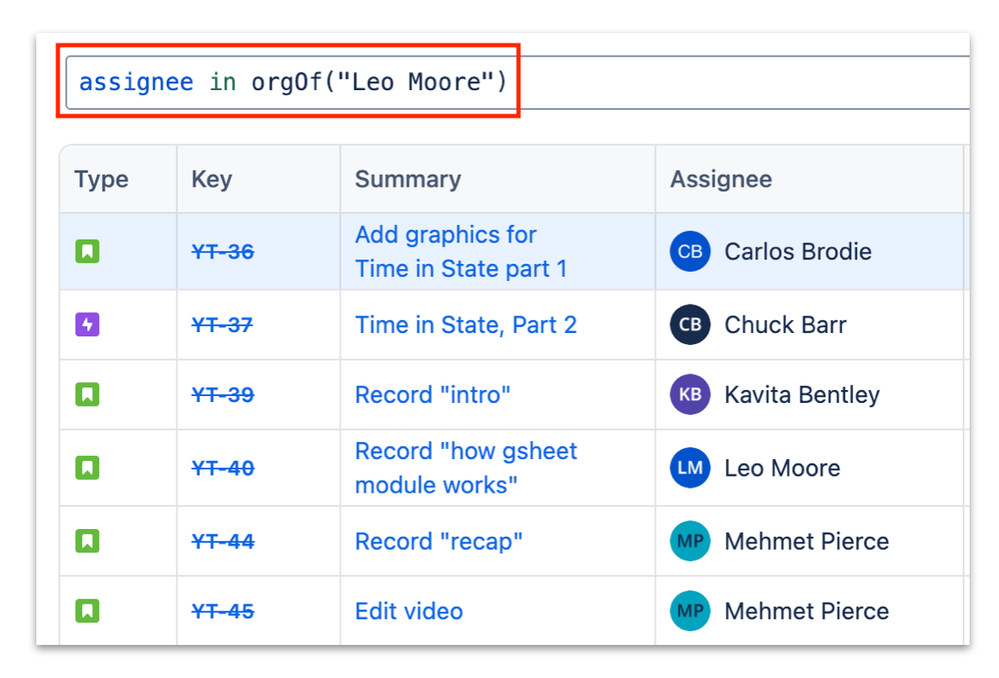Open the 'Record "recap"' summary link

click(x=439, y=542)
